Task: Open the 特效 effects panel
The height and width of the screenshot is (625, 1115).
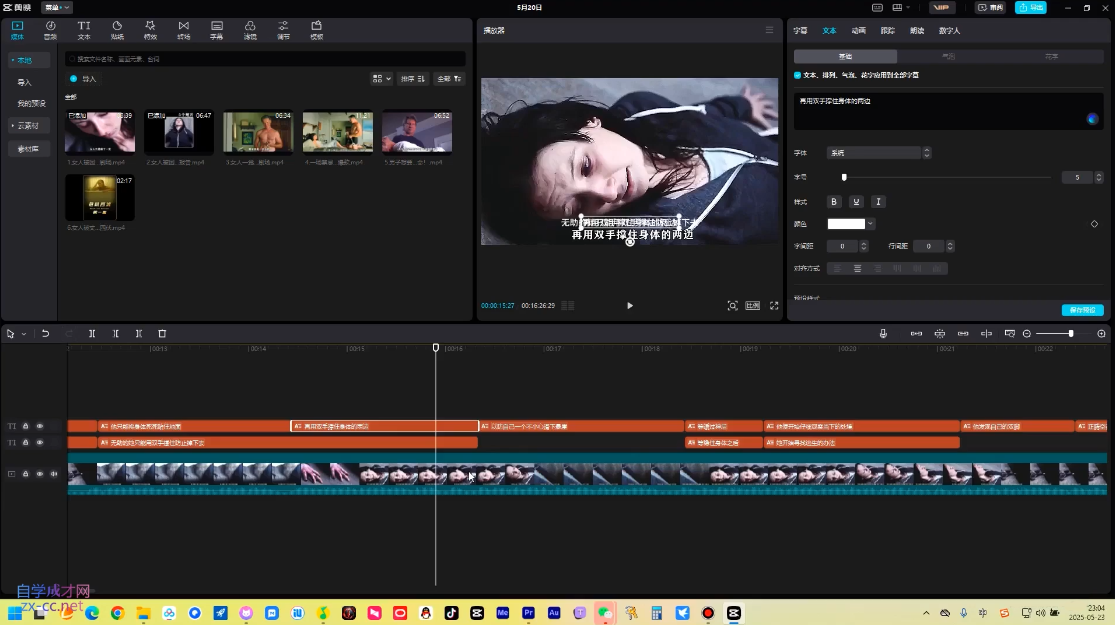Action: tap(150, 29)
